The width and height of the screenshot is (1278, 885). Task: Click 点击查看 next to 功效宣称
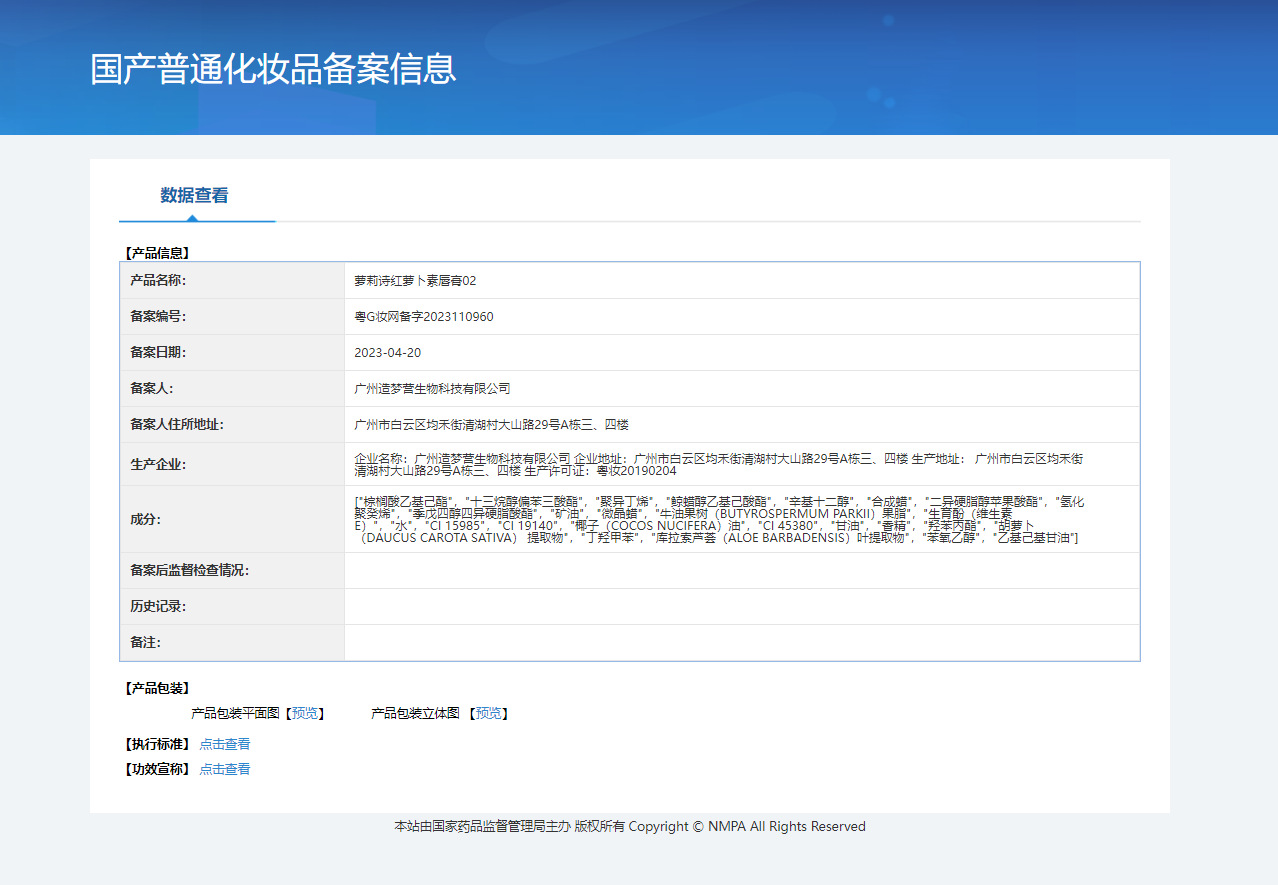coord(225,769)
